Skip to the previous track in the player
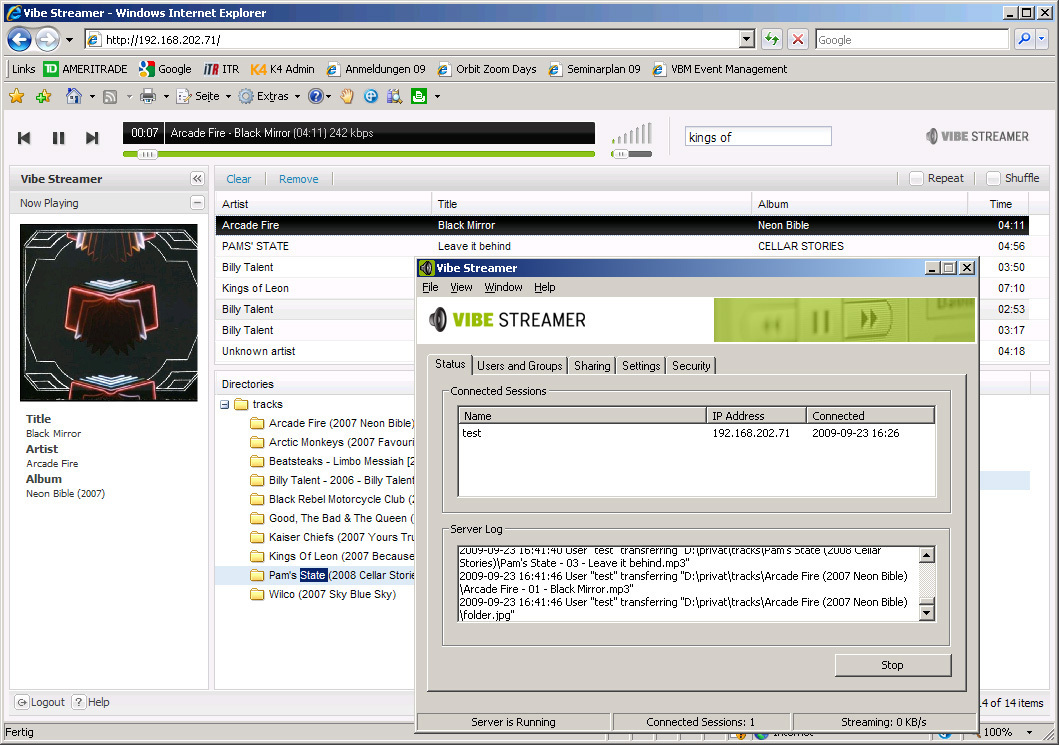This screenshot has width=1059, height=745. 24,138
